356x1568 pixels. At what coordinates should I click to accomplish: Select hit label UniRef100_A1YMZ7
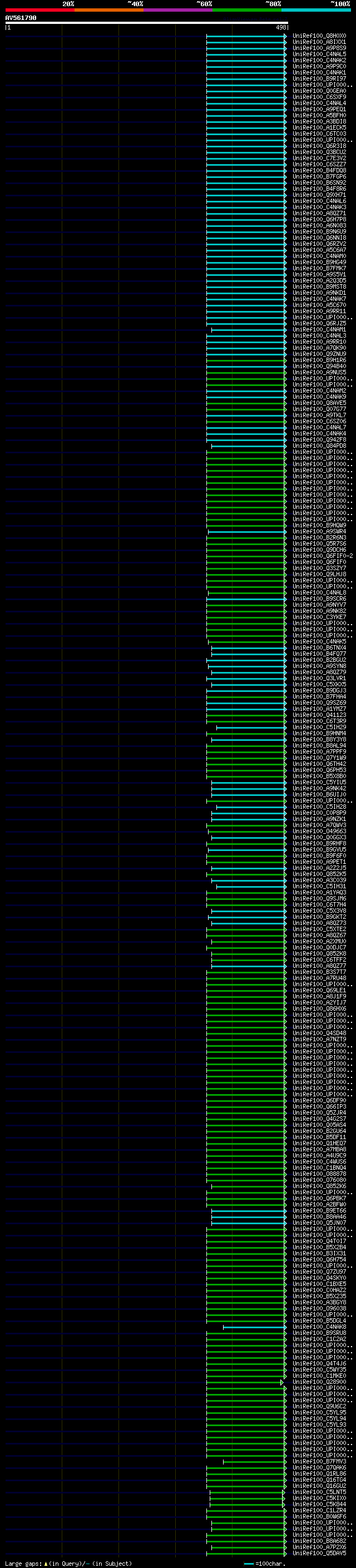319,709
